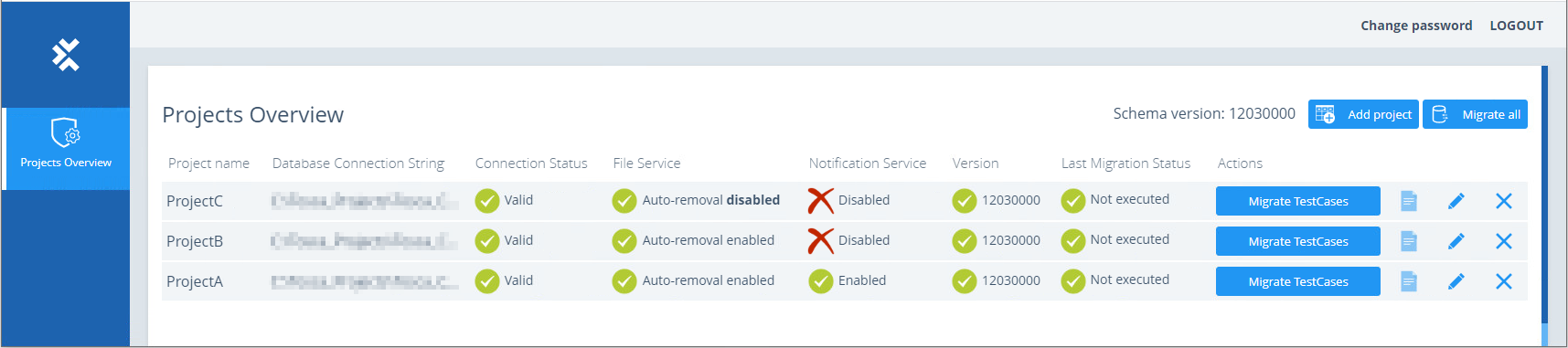The width and height of the screenshot is (1568, 348).
Task: Open the log document icon for ProjectA
Action: (1409, 281)
